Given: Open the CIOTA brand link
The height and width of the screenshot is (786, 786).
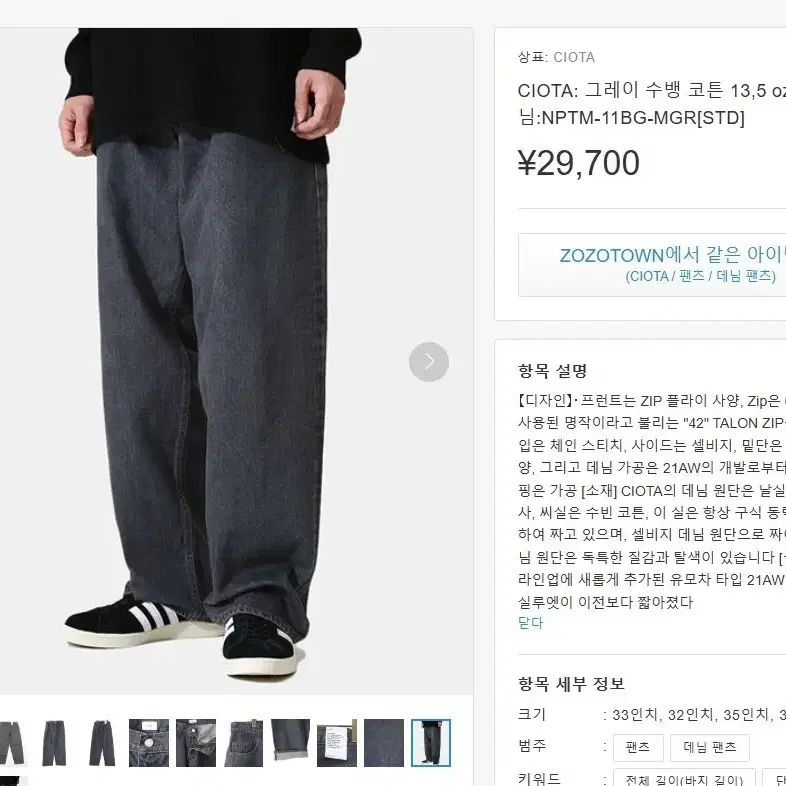Looking at the screenshot, I should pos(574,57).
